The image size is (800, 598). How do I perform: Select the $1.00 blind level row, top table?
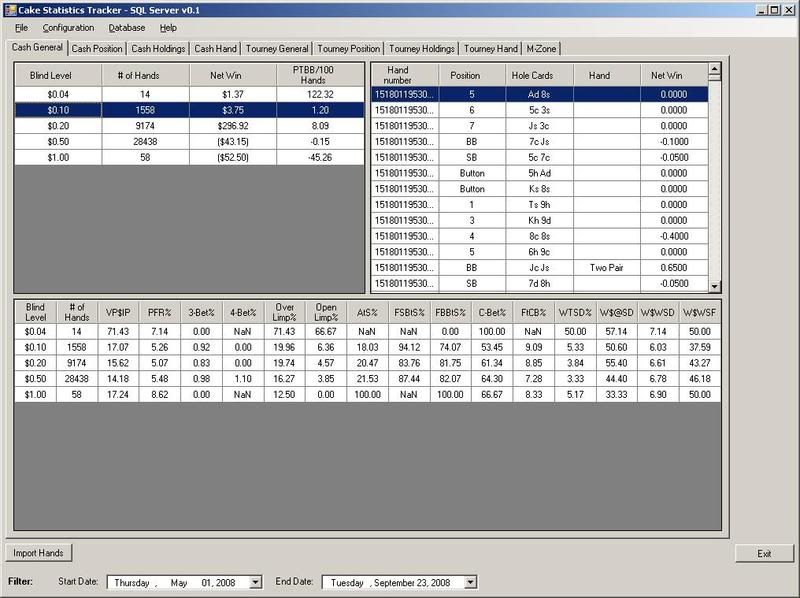click(x=189, y=158)
